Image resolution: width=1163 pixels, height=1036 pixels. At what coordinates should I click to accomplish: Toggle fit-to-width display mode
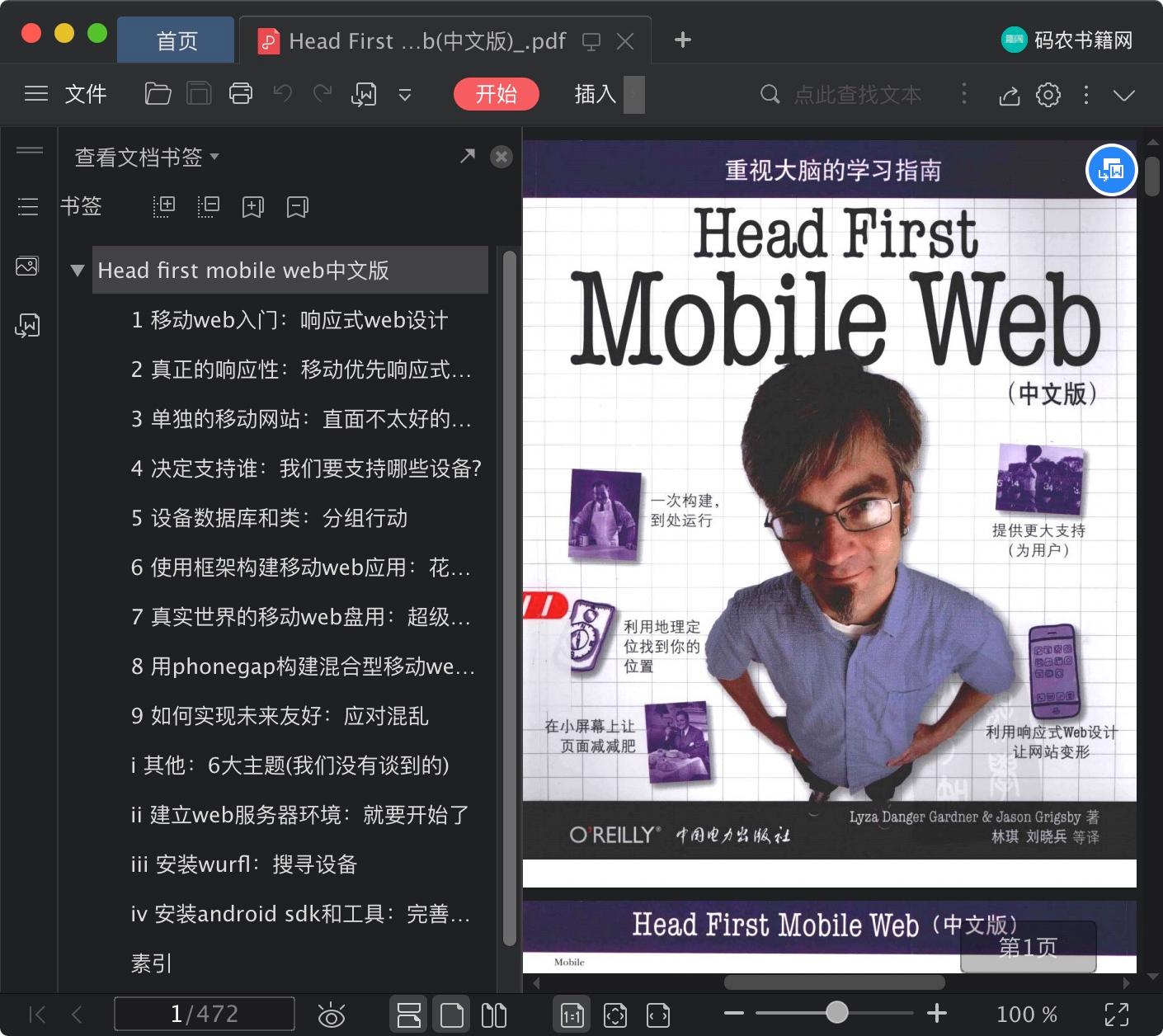657,1014
